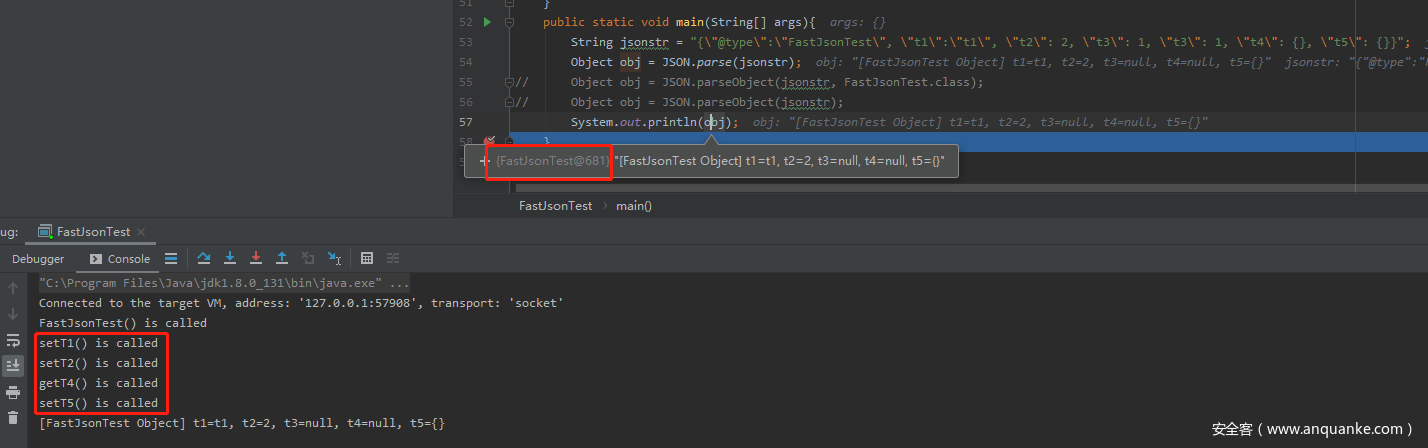Clear console with the trash icon

pos(13,418)
